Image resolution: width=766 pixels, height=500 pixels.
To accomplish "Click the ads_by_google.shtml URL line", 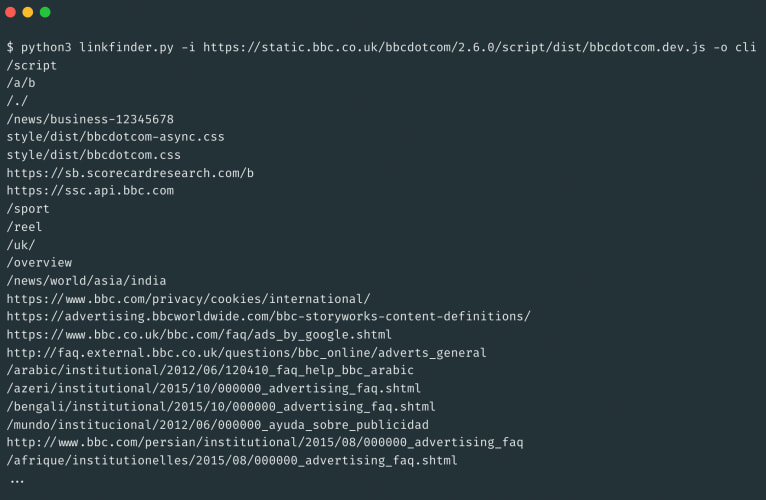I will pos(199,335).
